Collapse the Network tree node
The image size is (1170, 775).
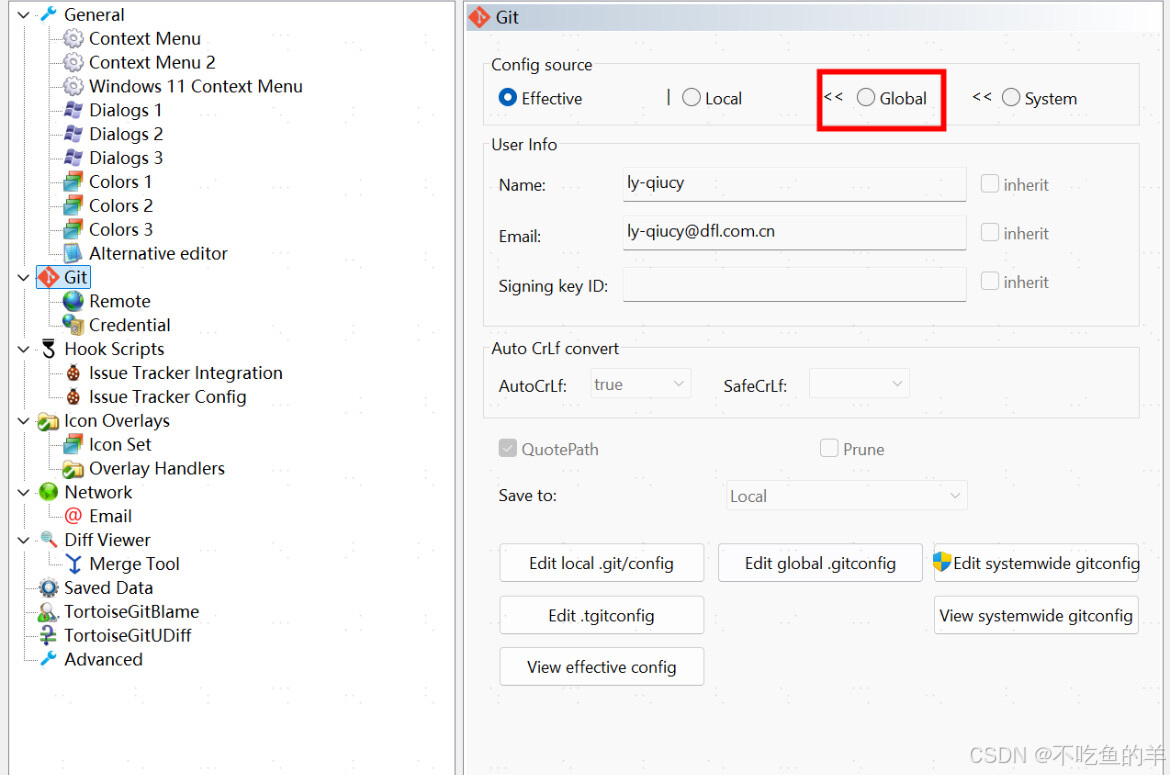coord(23,492)
